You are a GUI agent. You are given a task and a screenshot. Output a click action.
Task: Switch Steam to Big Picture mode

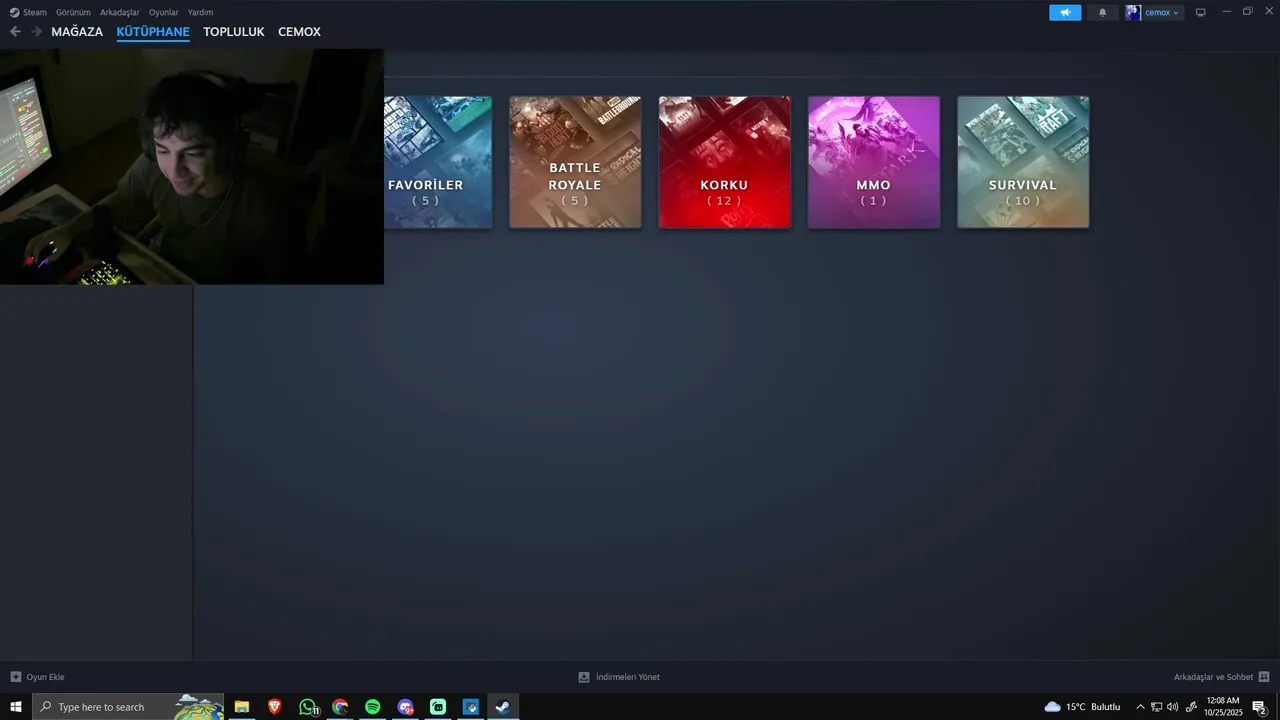click(1201, 12)
